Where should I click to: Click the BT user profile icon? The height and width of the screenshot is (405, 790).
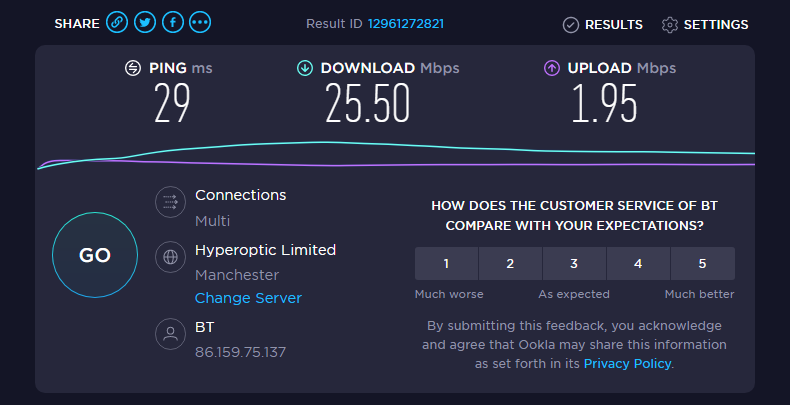coord(171,334)
